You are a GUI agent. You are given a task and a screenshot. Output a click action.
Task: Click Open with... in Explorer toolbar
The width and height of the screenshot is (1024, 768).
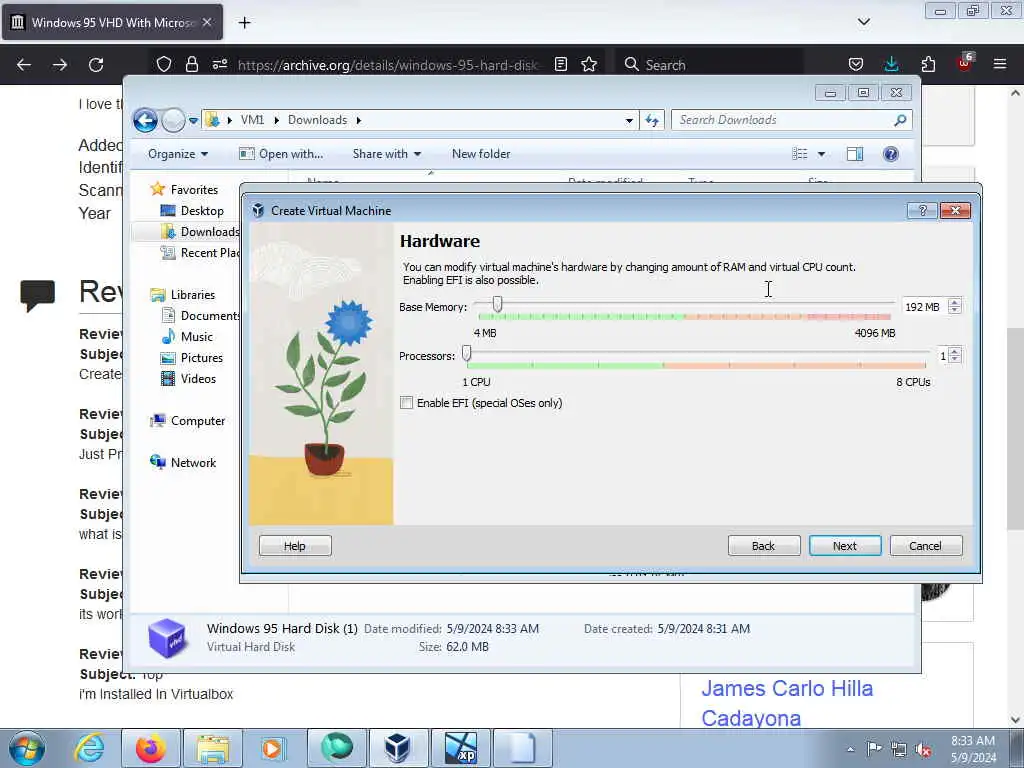281,154
